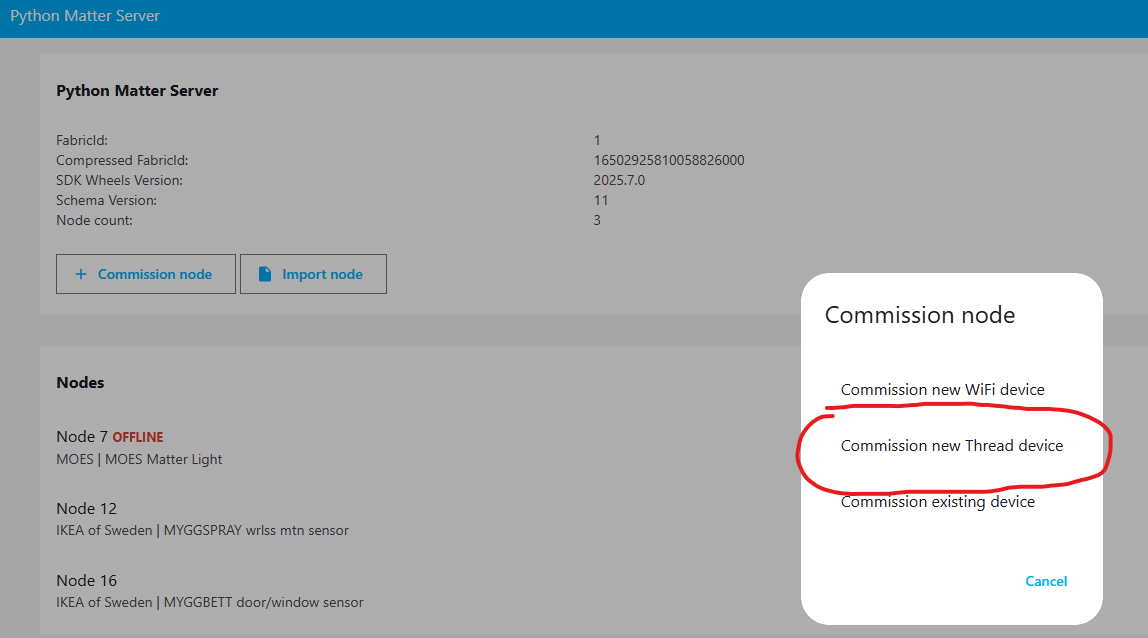Screen dimensions: 1148x638
Task: Open Node 16 entry
Action: (86, 580)
